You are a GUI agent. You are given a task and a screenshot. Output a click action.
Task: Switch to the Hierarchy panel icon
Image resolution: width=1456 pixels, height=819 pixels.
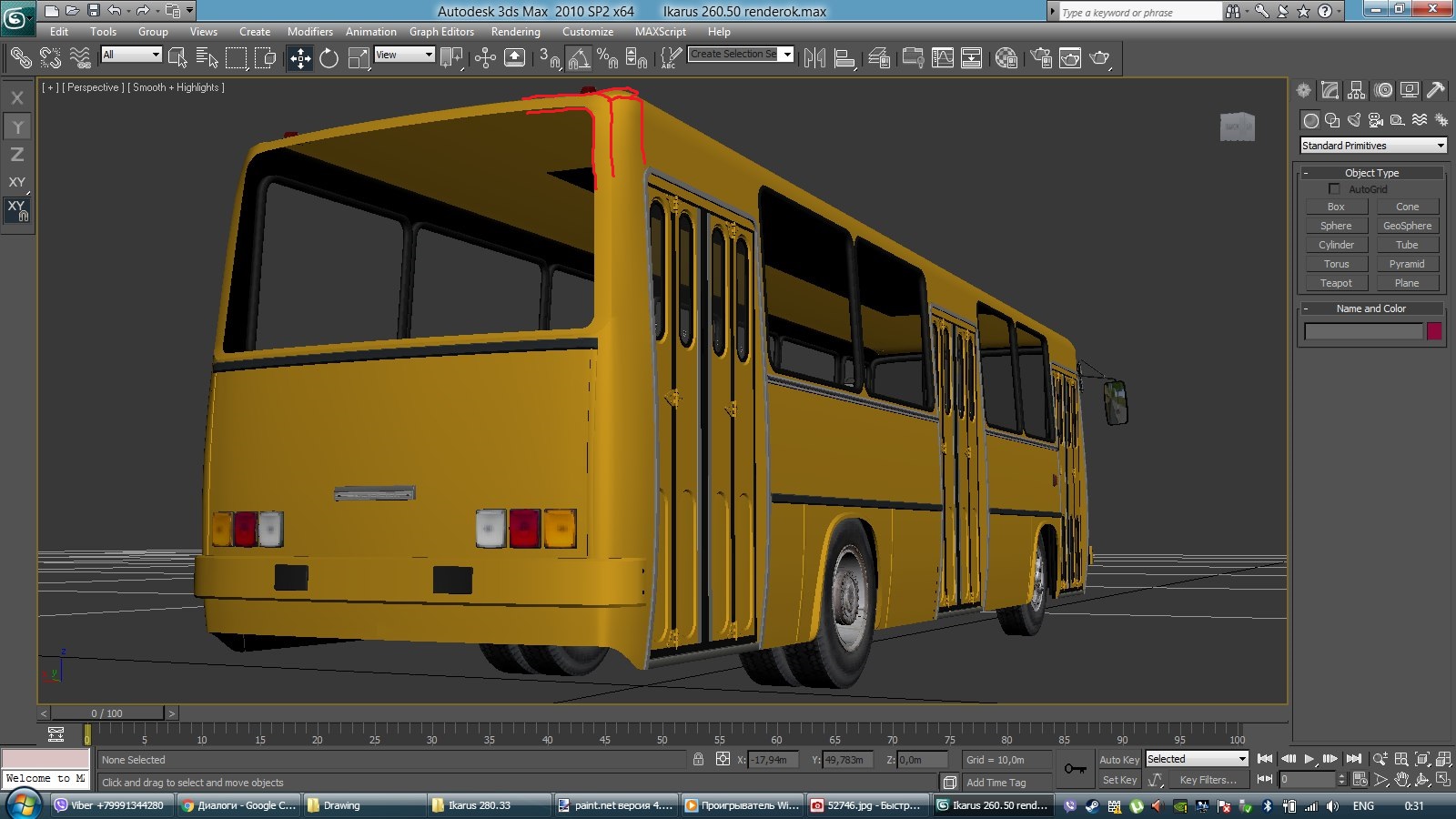pyautogui.click(x=1357, y=90)
